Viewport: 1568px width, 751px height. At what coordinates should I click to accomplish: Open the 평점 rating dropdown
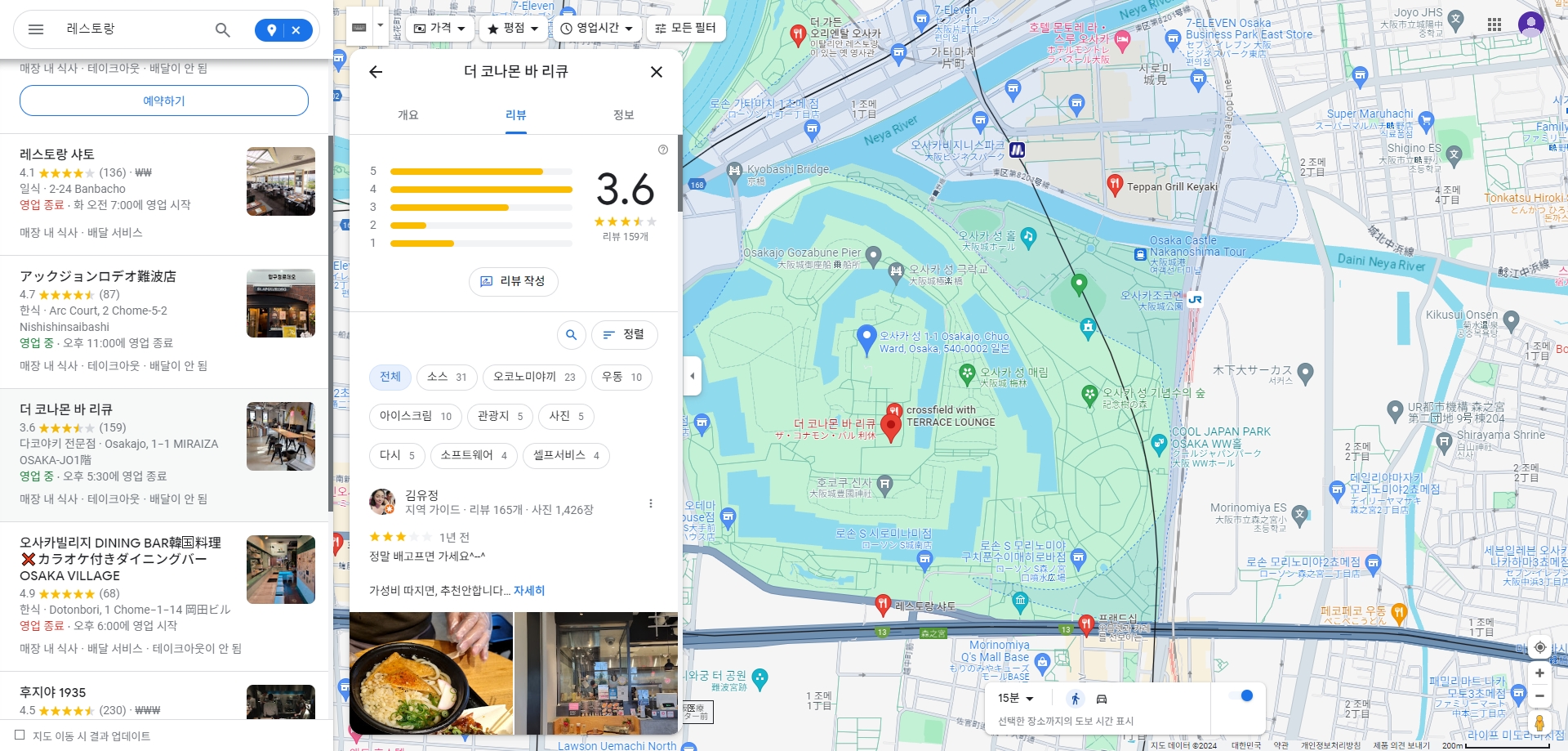click(513, 28)
